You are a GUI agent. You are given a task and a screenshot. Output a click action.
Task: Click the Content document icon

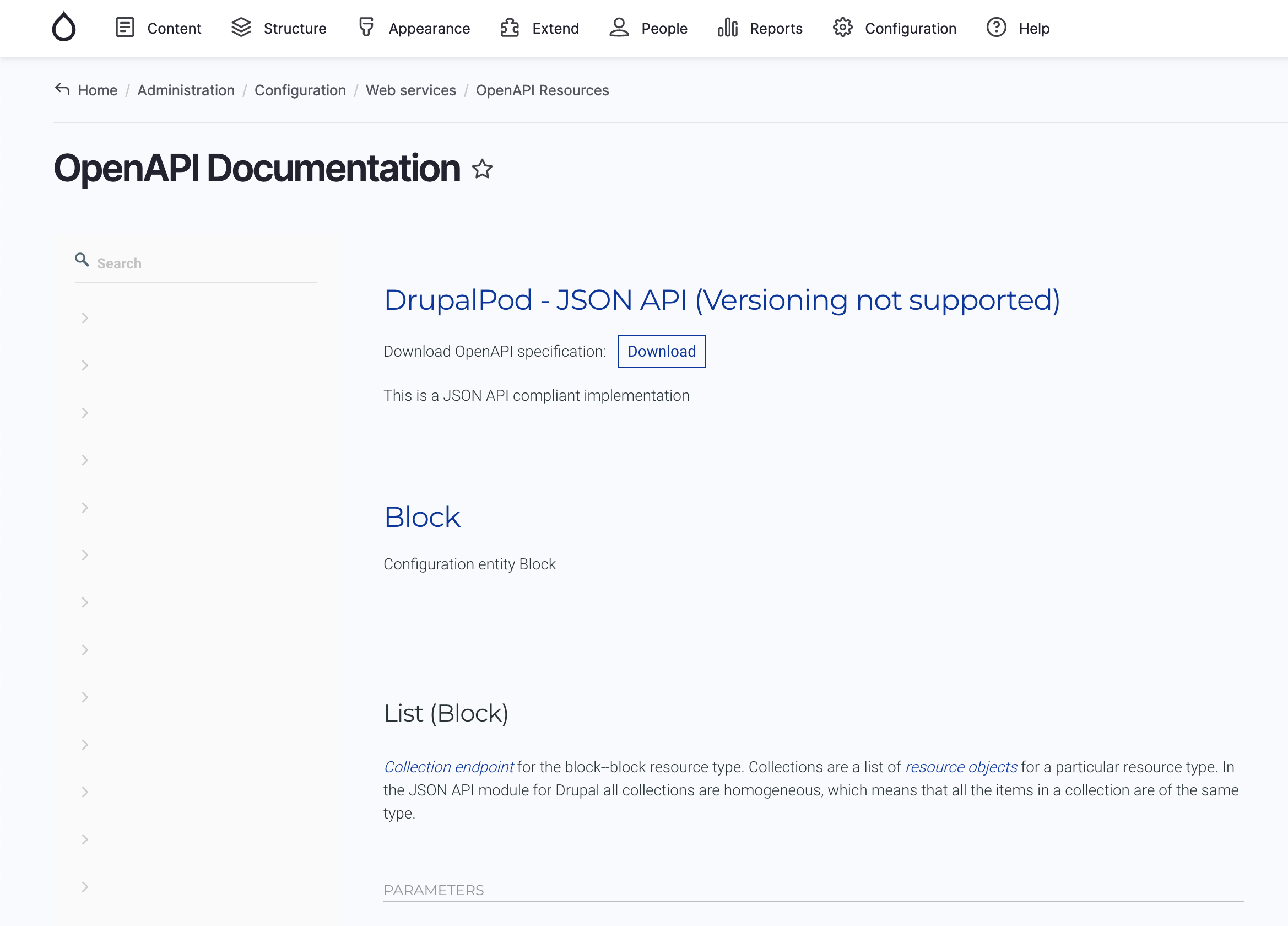pos(125,27)
